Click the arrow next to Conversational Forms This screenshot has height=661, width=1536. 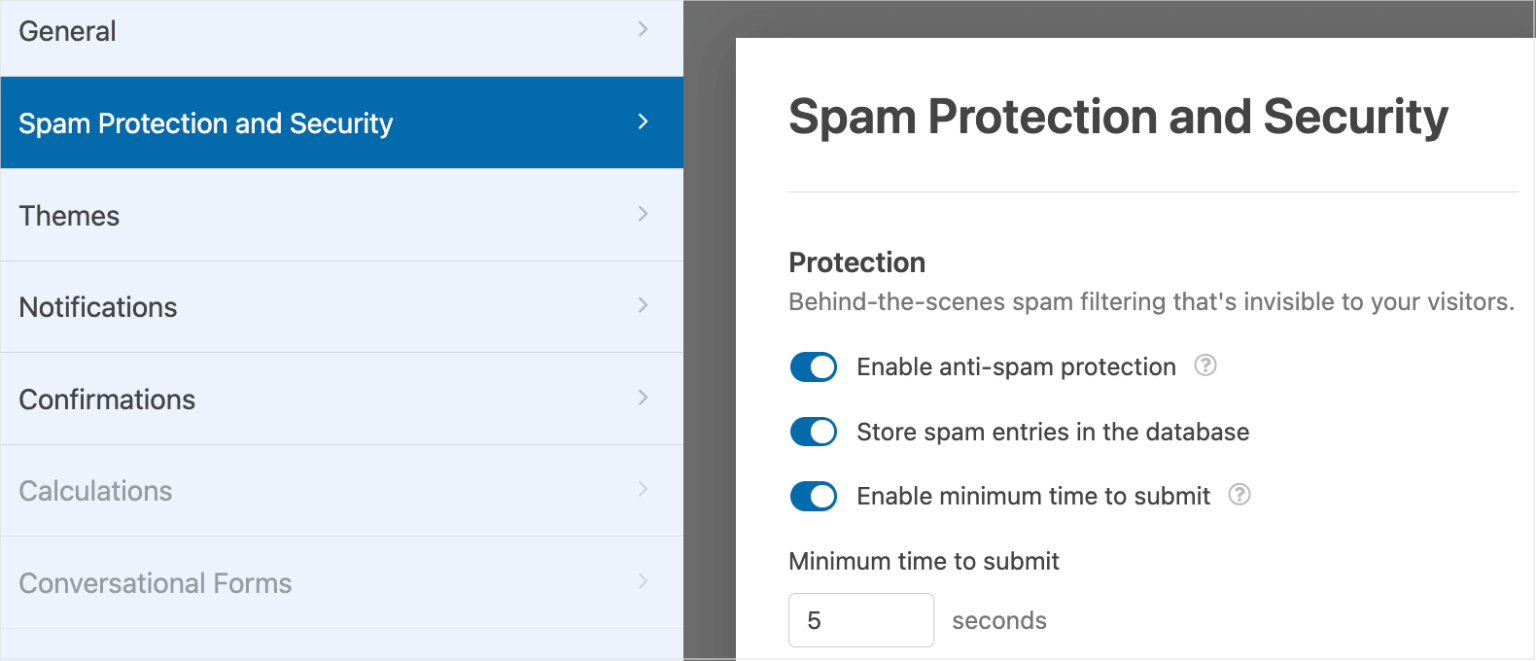[643, 582]
